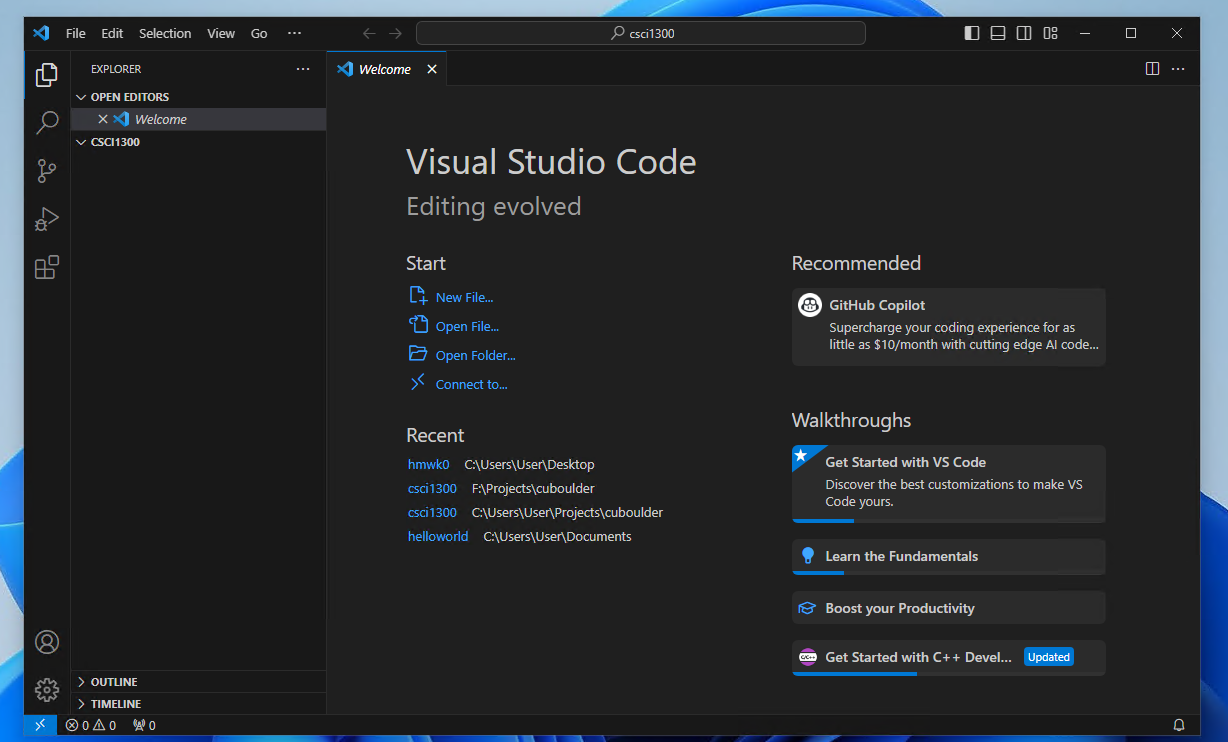1228x742 pixels.
Task: Open recent folder helloworld
Action: point(438,537)
